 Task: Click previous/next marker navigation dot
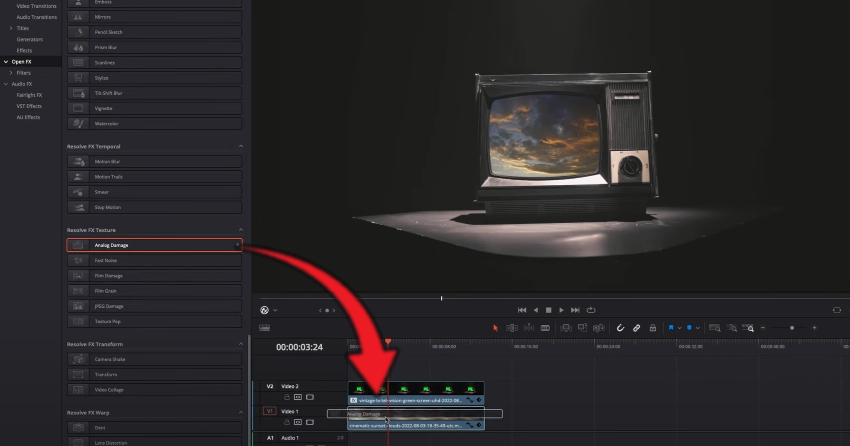tap(327, 311)
